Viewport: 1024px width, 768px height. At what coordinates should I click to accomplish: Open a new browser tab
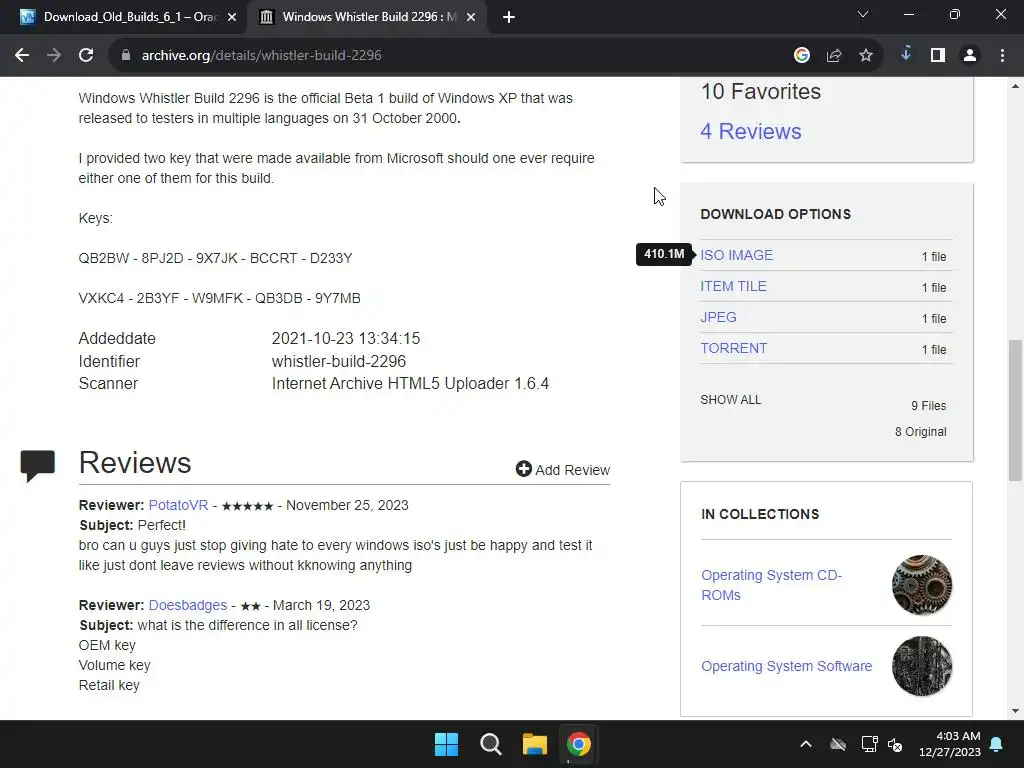[x=509, y=17]
